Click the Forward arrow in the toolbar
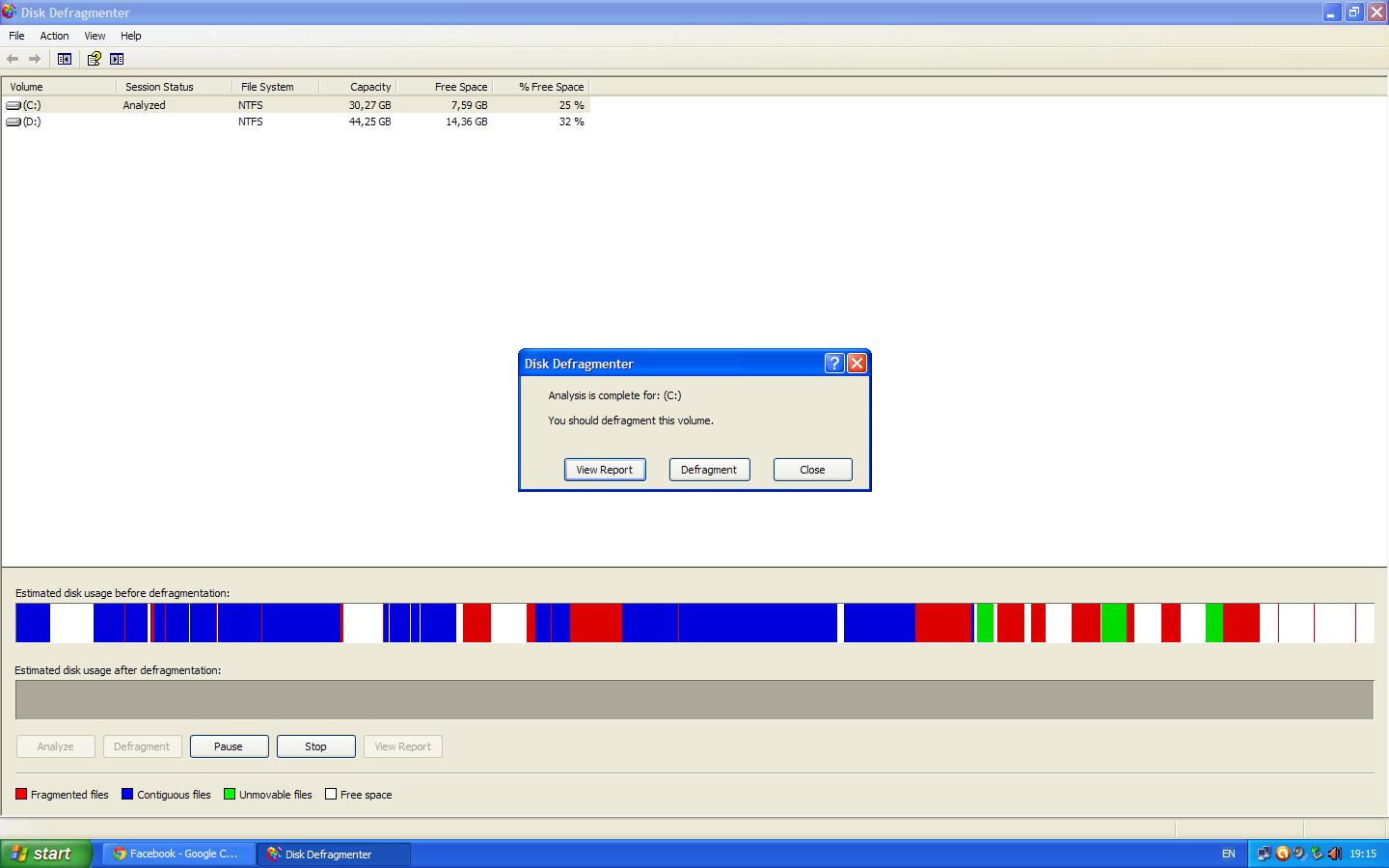 click(35, 59)
